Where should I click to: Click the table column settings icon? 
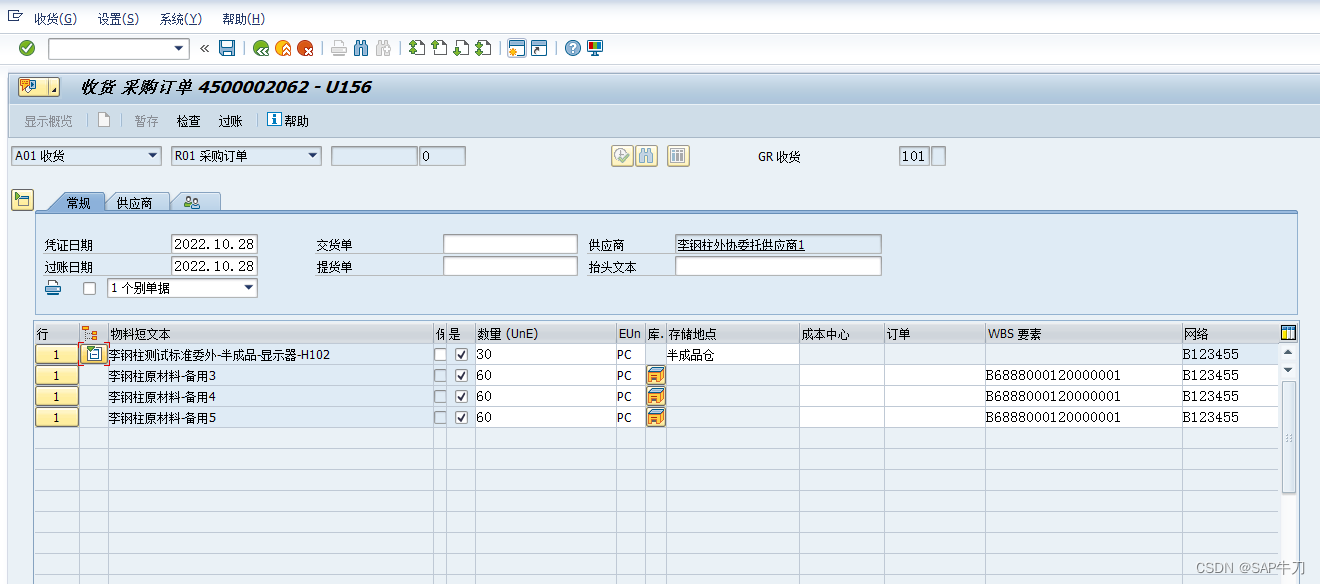point(1288,333)
